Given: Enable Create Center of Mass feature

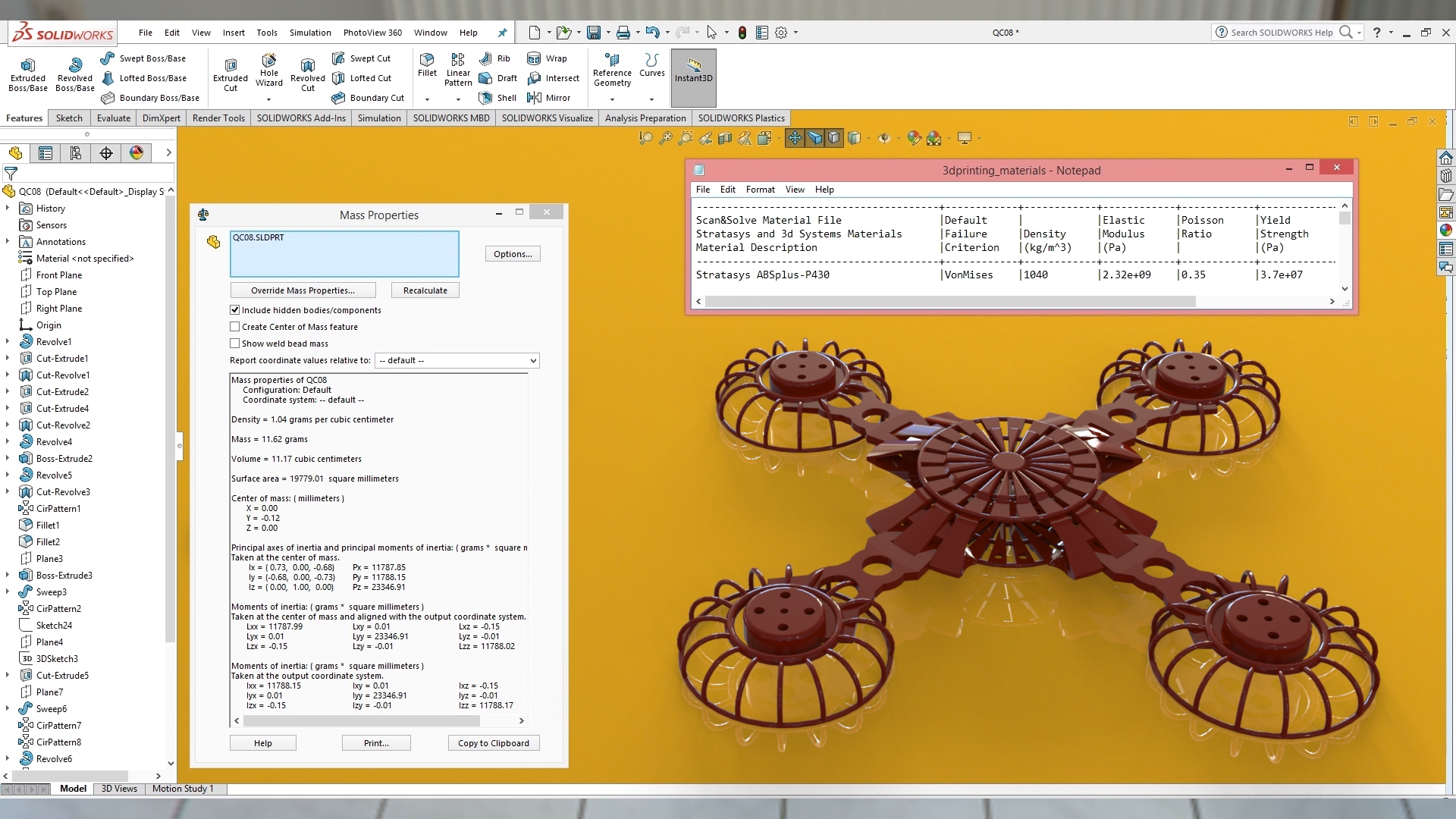Looking at the screenshot, I should click(235, 327).
